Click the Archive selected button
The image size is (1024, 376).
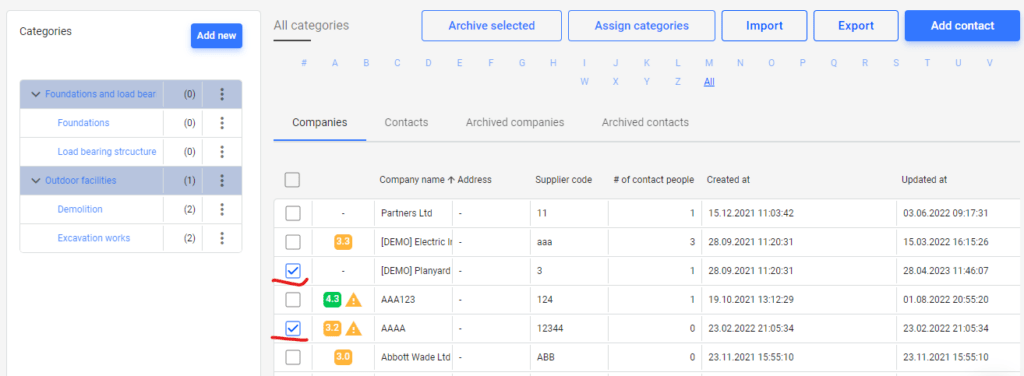491,26
